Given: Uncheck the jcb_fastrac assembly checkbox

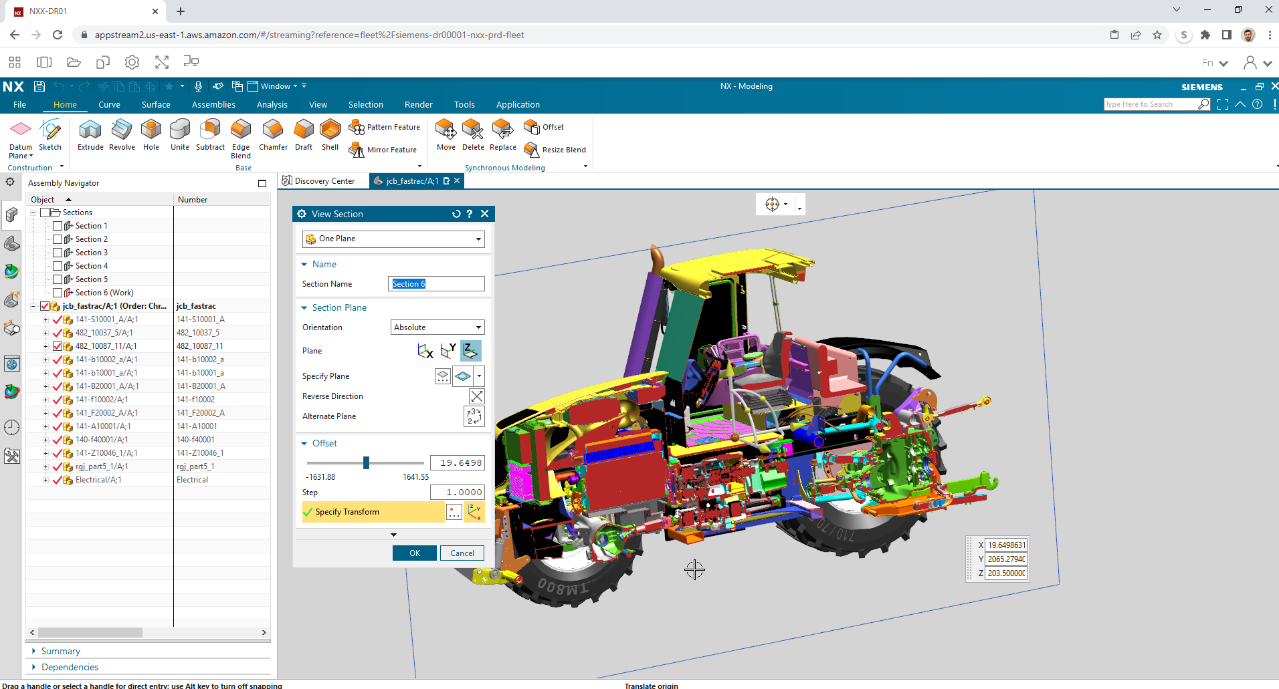Looking at the screenshot, I should [x=44, y=306].
